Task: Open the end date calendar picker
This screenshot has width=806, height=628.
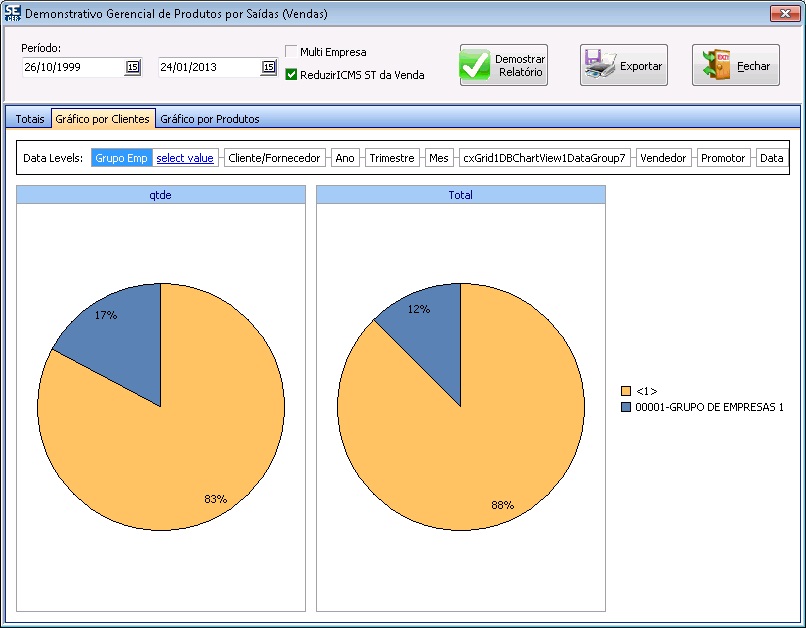Action: 268,67
